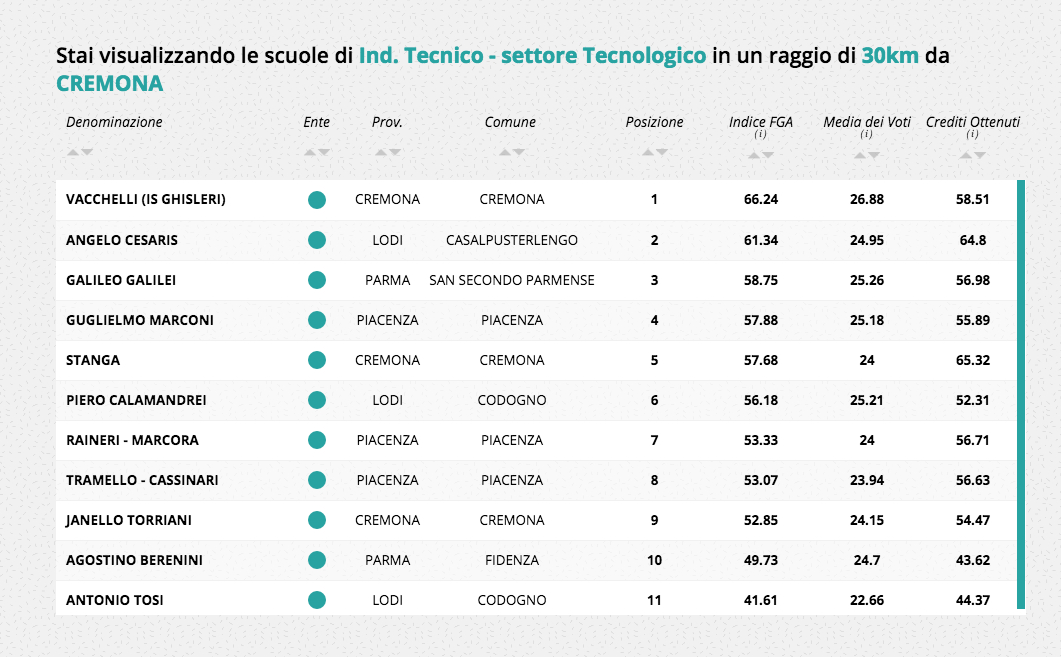1061x657 pixels.
Task: Sort Prov. column descending via down arrow
Action: (x=395, y=152)
